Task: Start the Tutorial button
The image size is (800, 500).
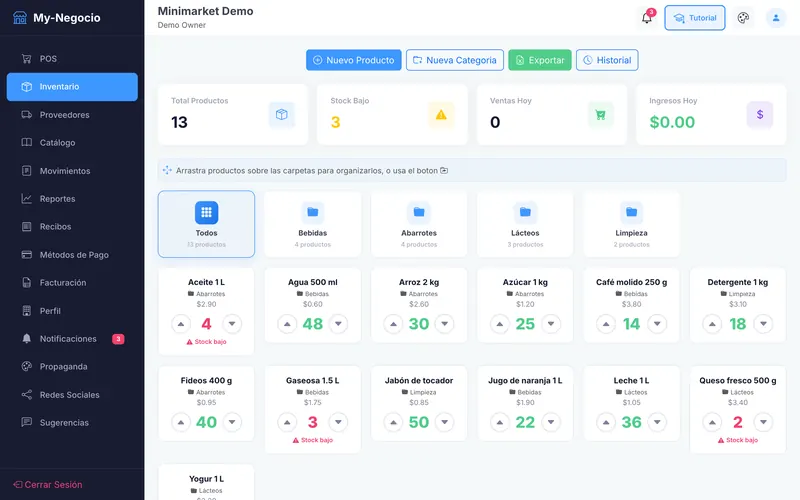Action: coord(695,18)
